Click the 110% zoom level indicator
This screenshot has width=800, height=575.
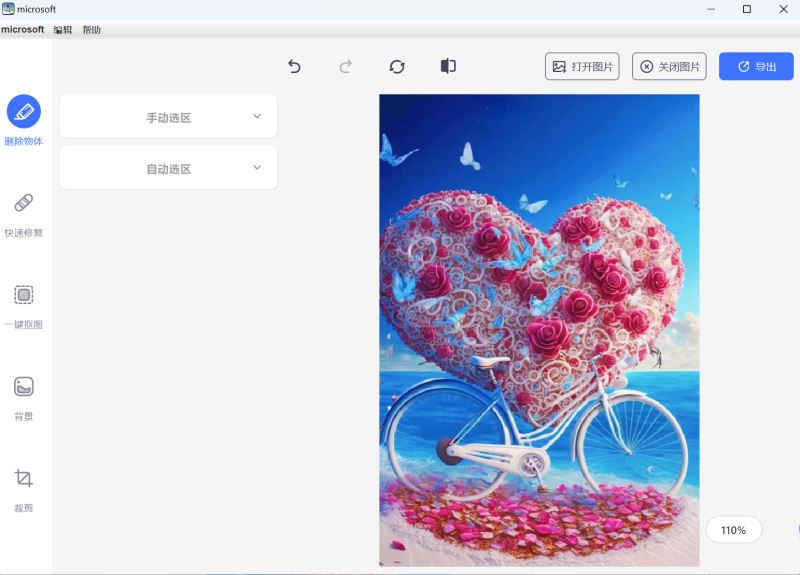click(x=734, y=530)
